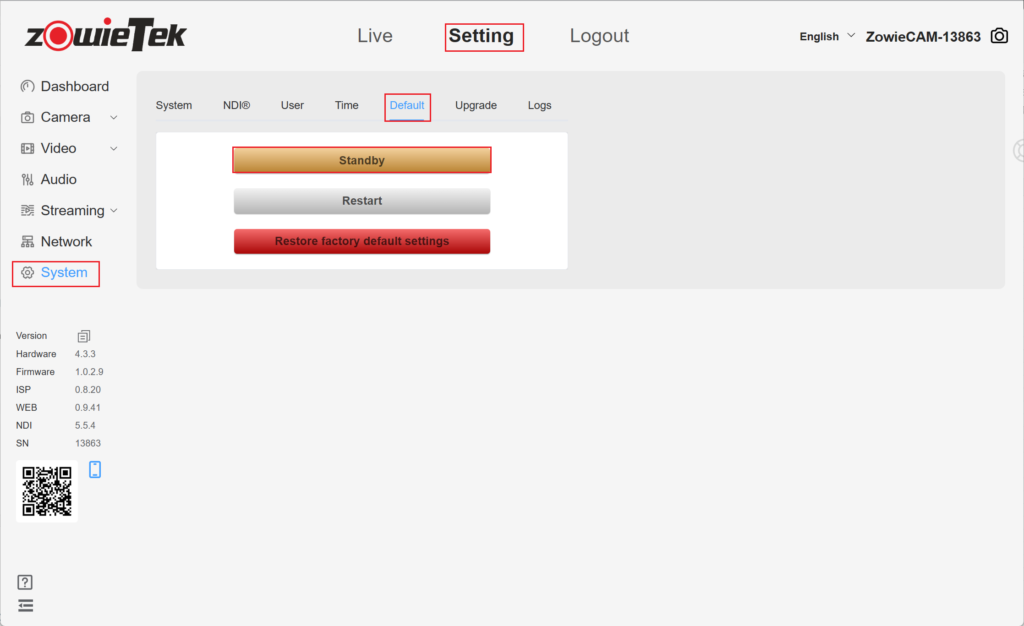Image resolution: width=1024 pixels, height=626 pixels.
Task: Click Restore factory default settings
Action: click(x=362, y=242)
